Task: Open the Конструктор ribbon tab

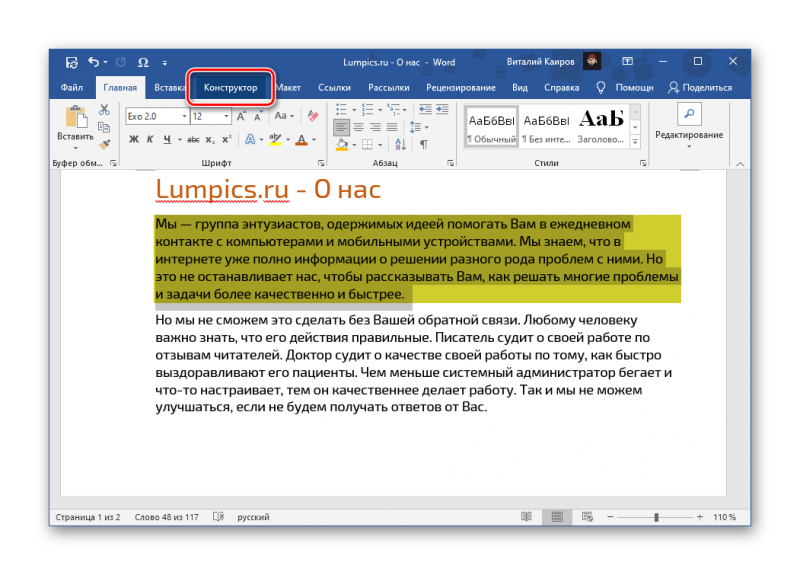Action: [231, 88]
